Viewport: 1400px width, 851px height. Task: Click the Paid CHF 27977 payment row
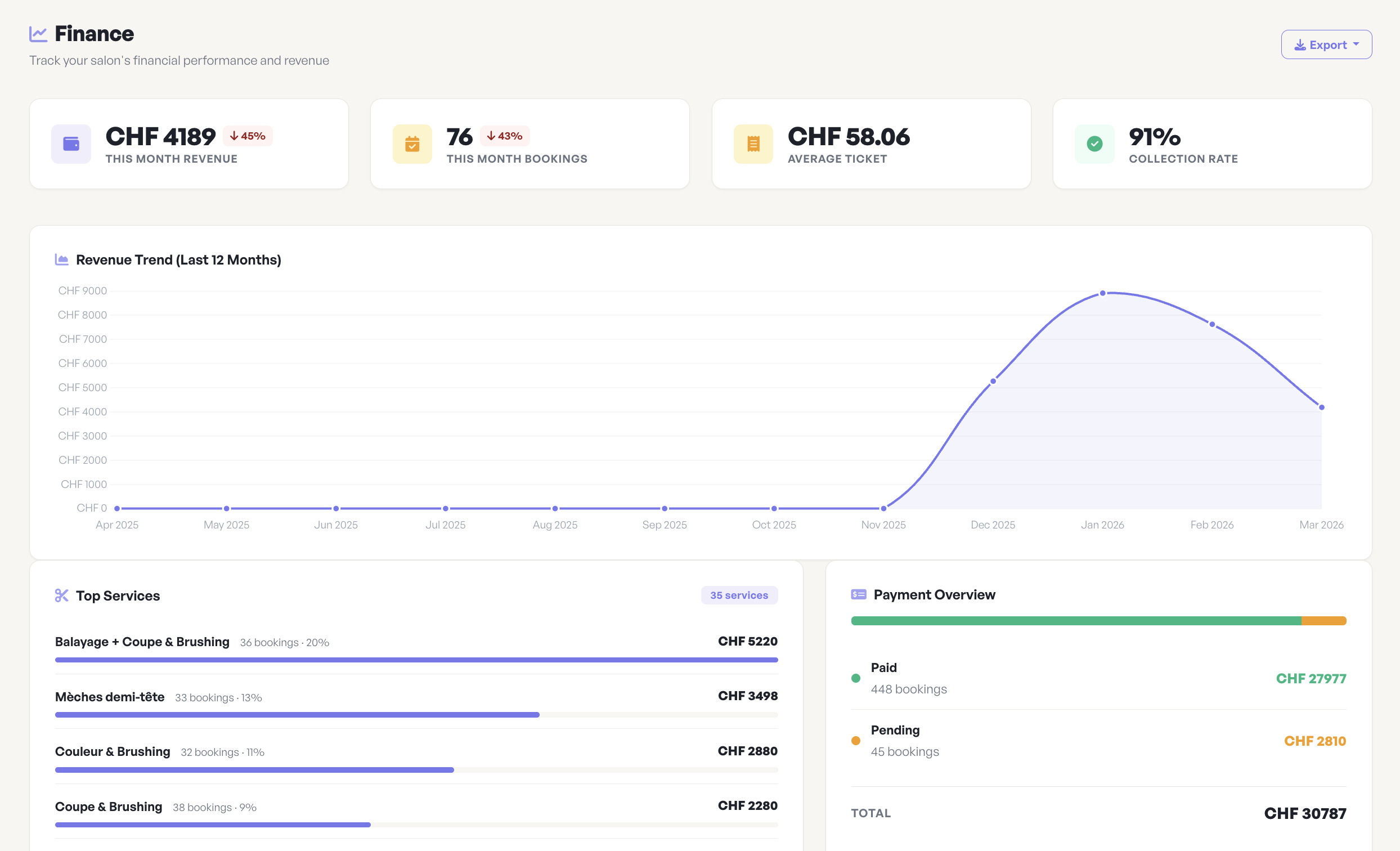tap(1098, 678)
